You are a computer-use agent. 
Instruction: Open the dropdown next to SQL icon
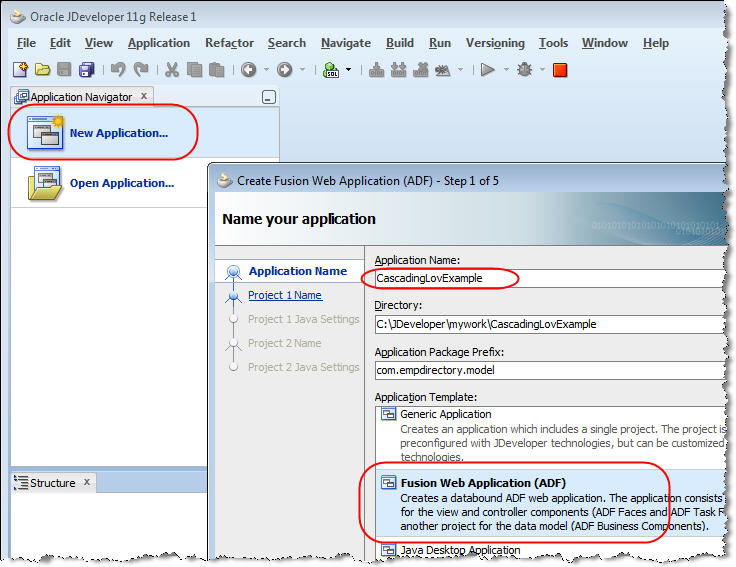pos(349,70)
